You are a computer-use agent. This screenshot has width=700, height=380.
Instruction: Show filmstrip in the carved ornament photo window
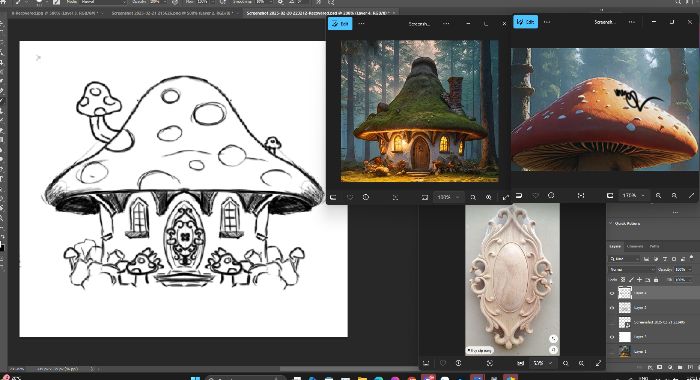coord(426,363)
